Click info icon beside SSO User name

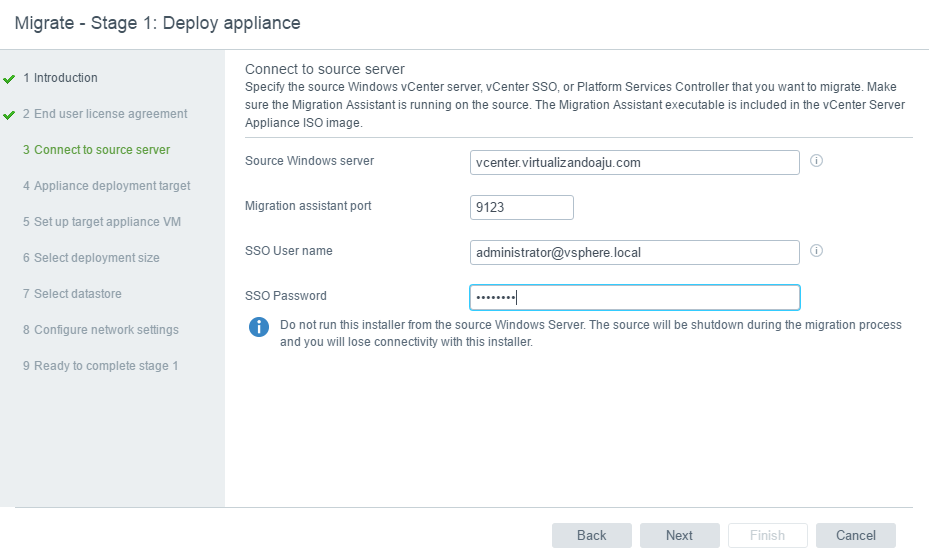click(x=816, y=251)
